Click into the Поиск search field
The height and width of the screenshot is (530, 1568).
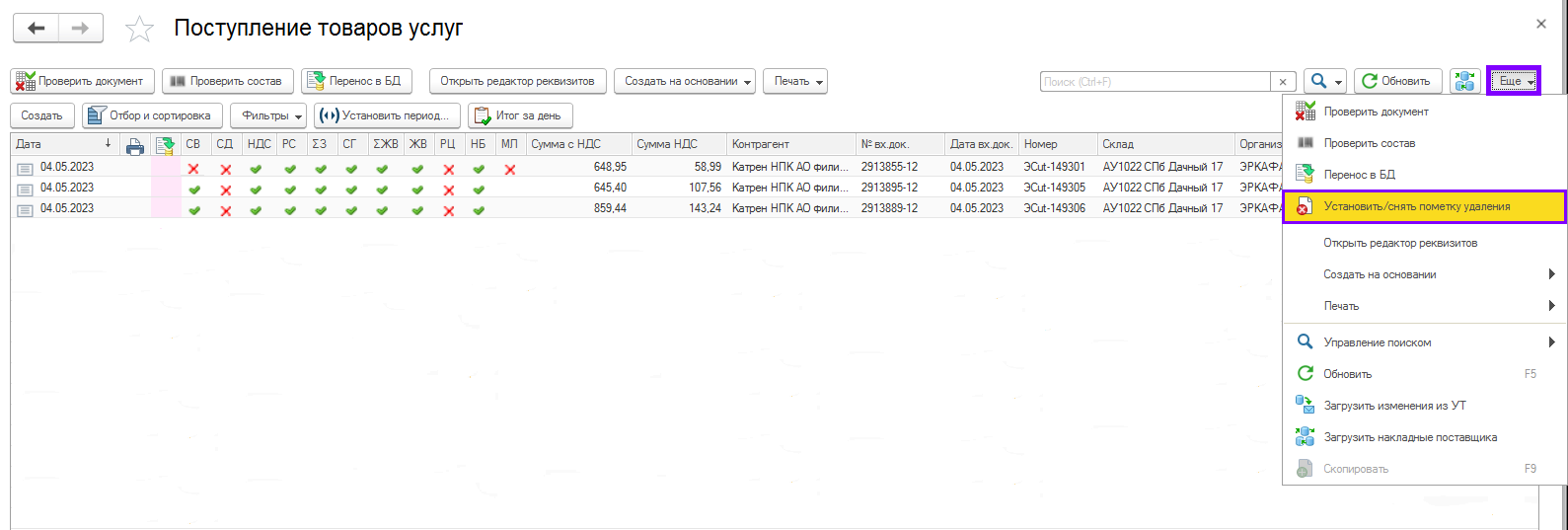coord(1155,82)
